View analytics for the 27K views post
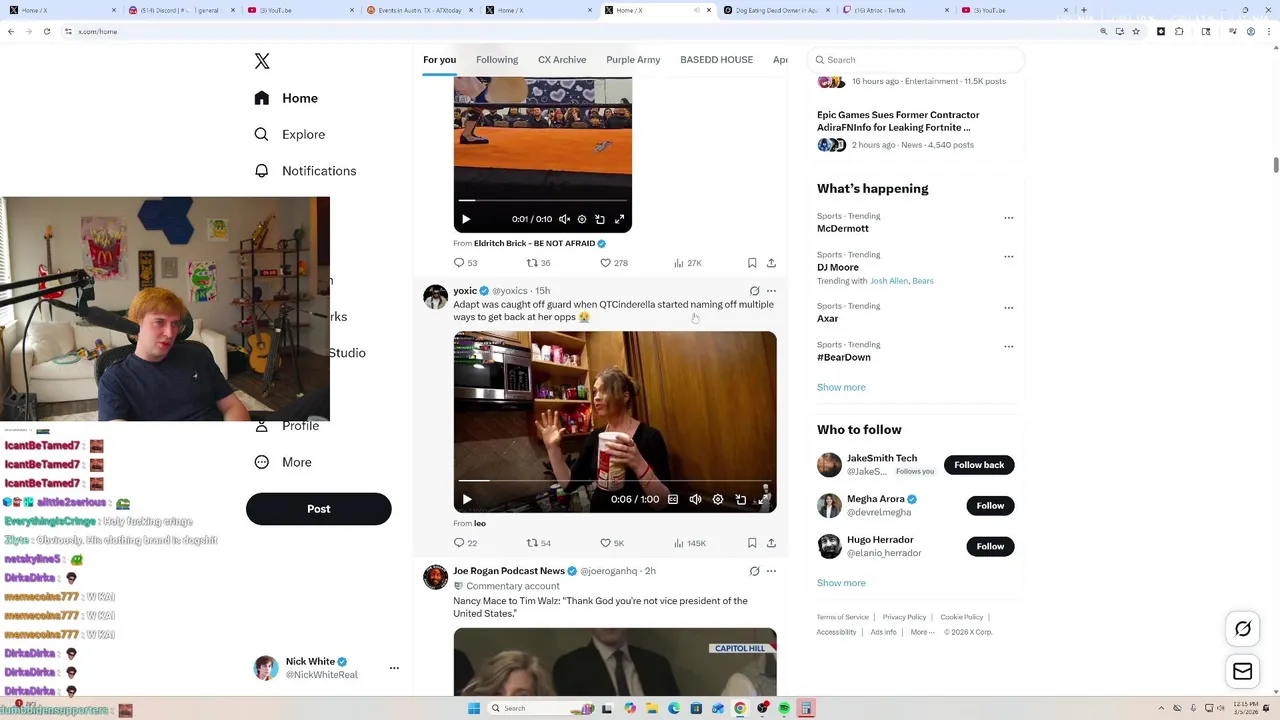 click(x=688, y=263)
